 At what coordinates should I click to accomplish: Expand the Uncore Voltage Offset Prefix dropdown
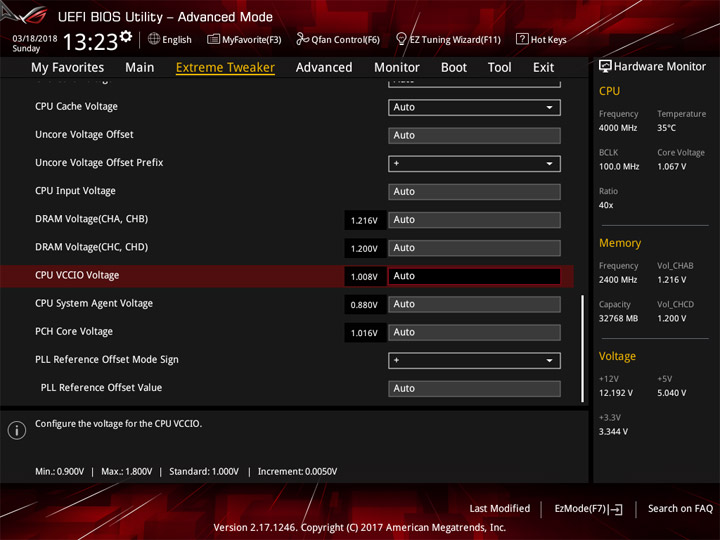coord(474,163)
